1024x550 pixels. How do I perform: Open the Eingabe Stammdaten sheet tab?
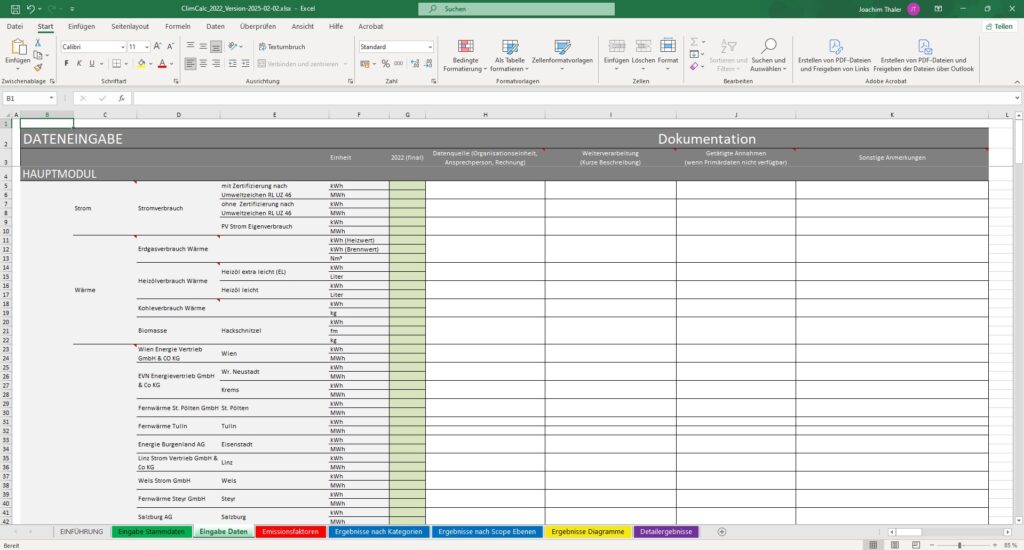coord(152,532)
